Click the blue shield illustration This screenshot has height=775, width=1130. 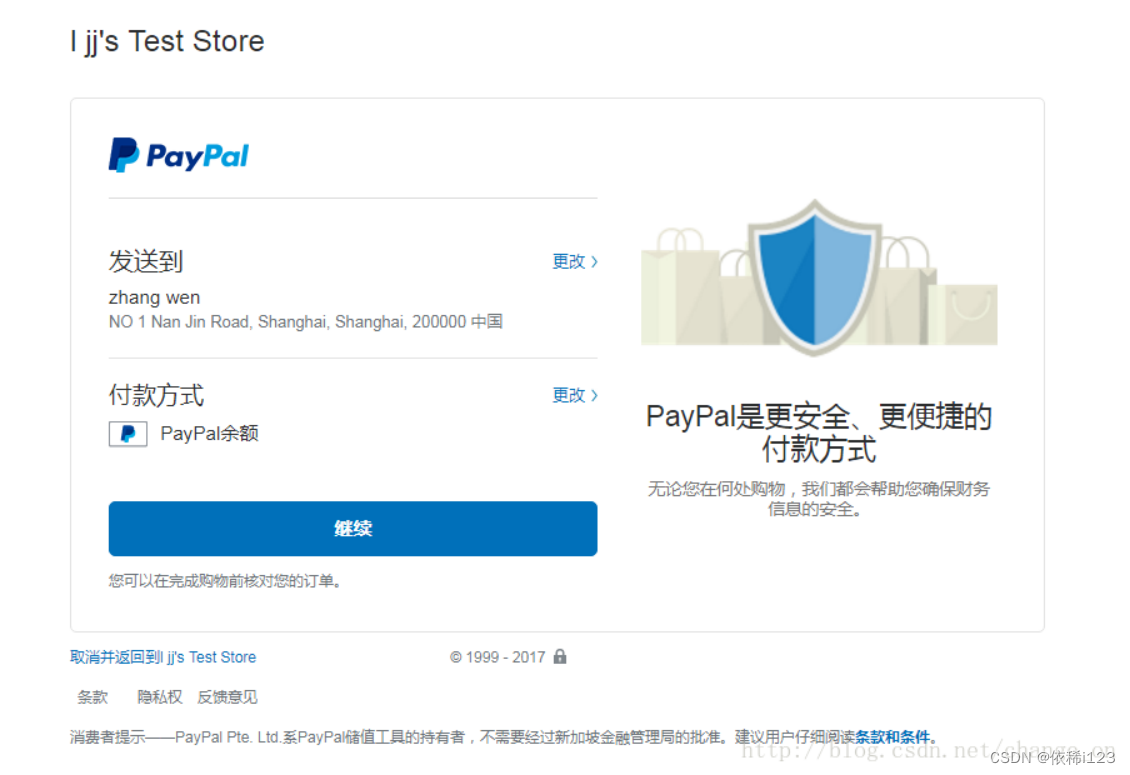tap(815, 278)
